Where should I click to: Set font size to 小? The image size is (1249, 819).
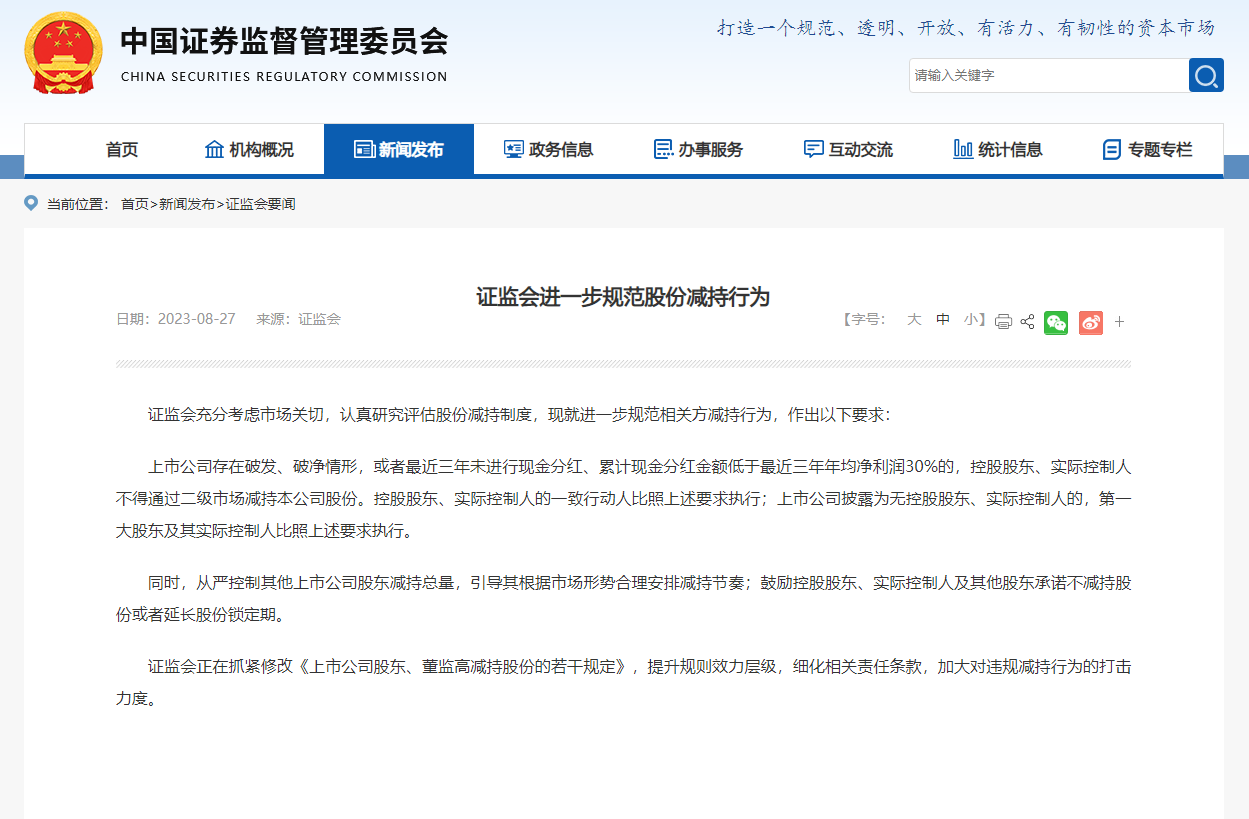click(971, 320)
